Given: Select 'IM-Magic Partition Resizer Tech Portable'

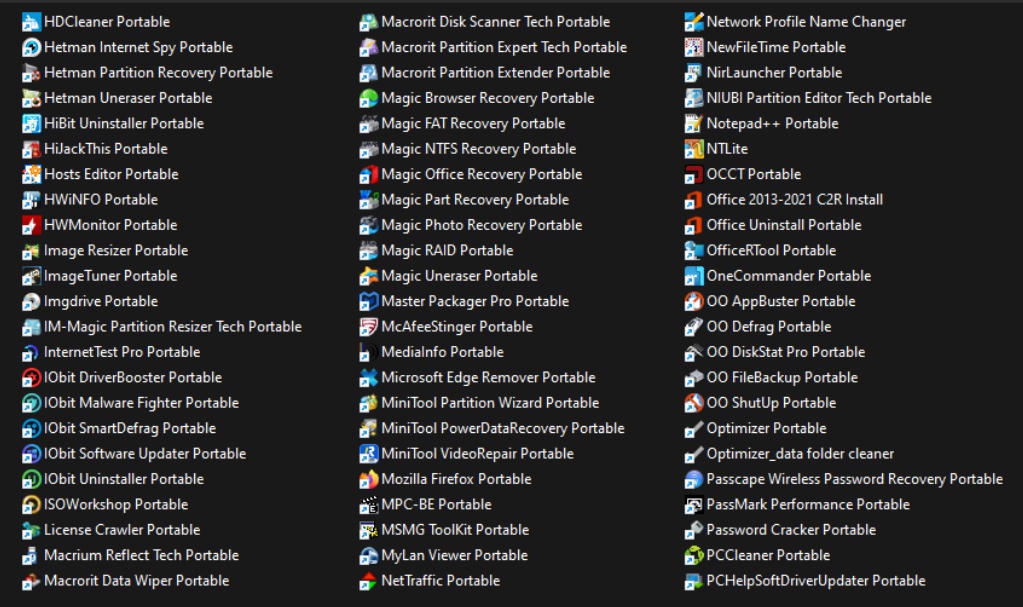Looking at the screenshot, I should click(172, 326).
